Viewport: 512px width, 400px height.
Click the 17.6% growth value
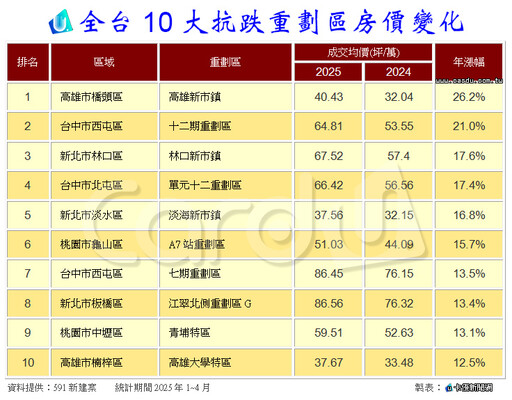pyautogui.click(x=469, y=156)
